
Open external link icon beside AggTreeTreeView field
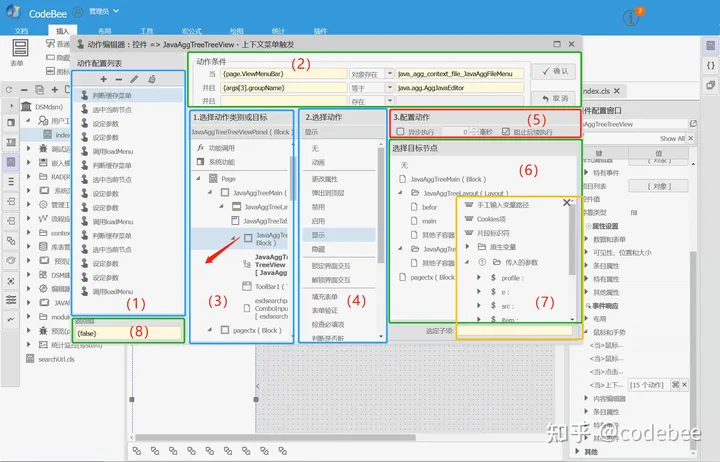pos(693,124)
